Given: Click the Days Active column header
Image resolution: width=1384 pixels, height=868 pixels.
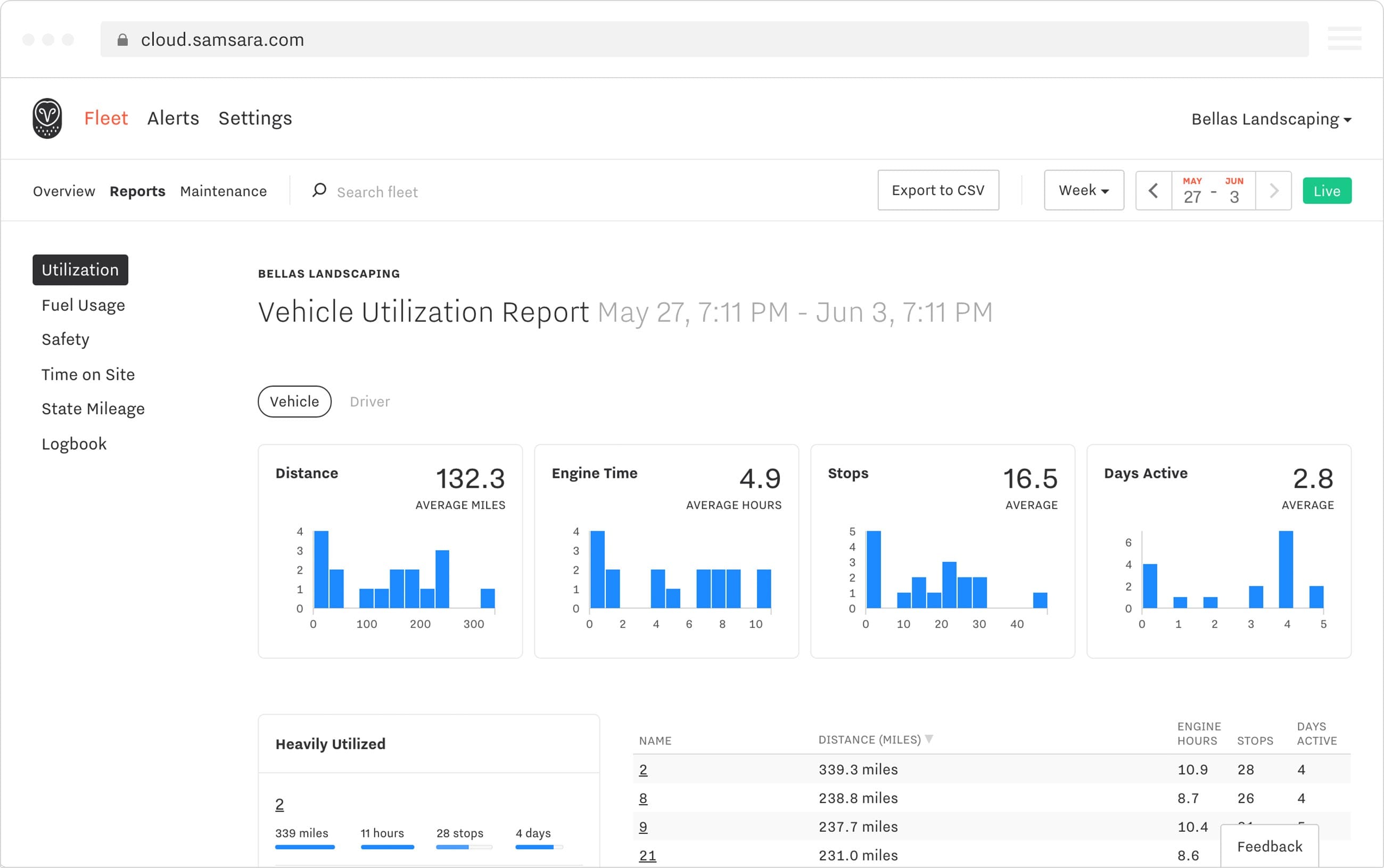Looking at the screenshot, I should pos(1317,734).
